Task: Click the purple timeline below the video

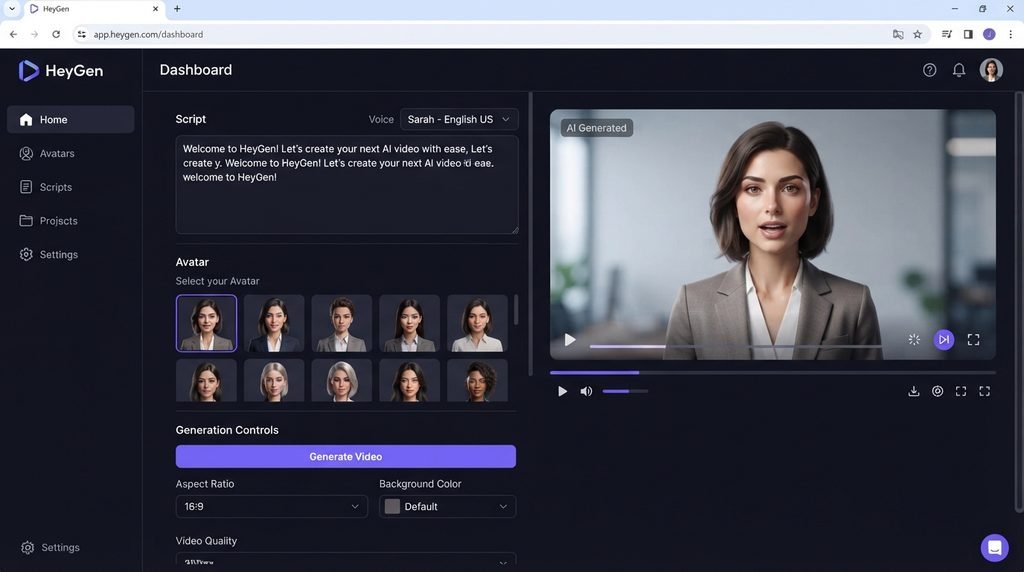Action: (773, 372)
